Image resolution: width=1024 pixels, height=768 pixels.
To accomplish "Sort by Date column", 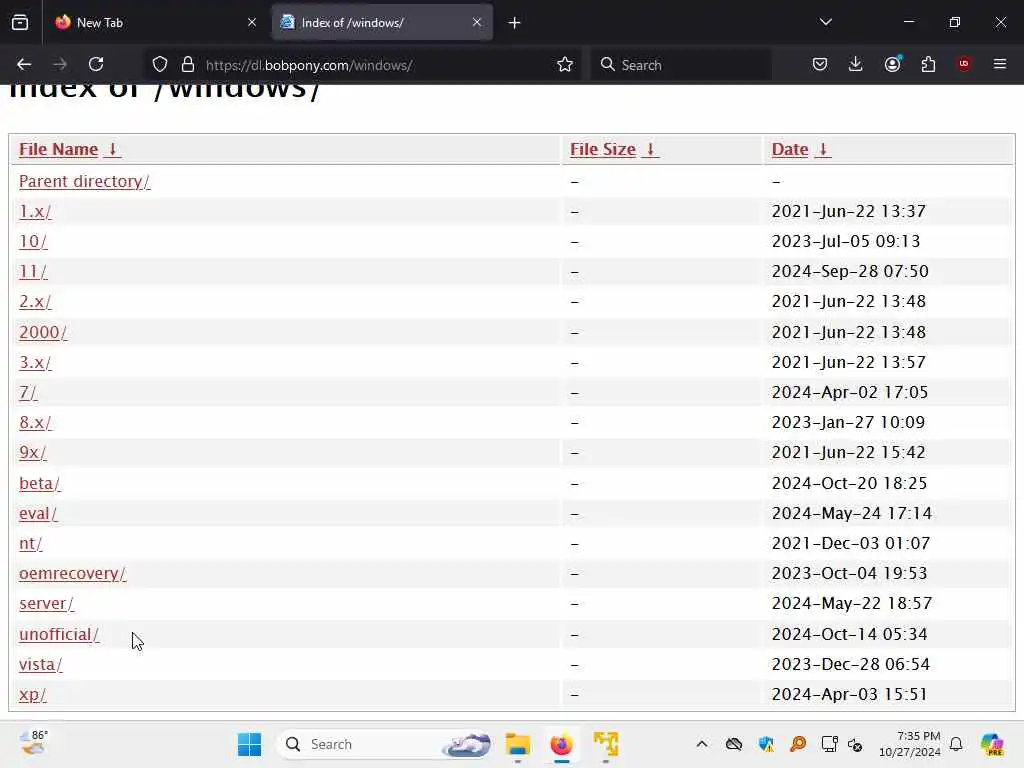I will pos(800,150).
